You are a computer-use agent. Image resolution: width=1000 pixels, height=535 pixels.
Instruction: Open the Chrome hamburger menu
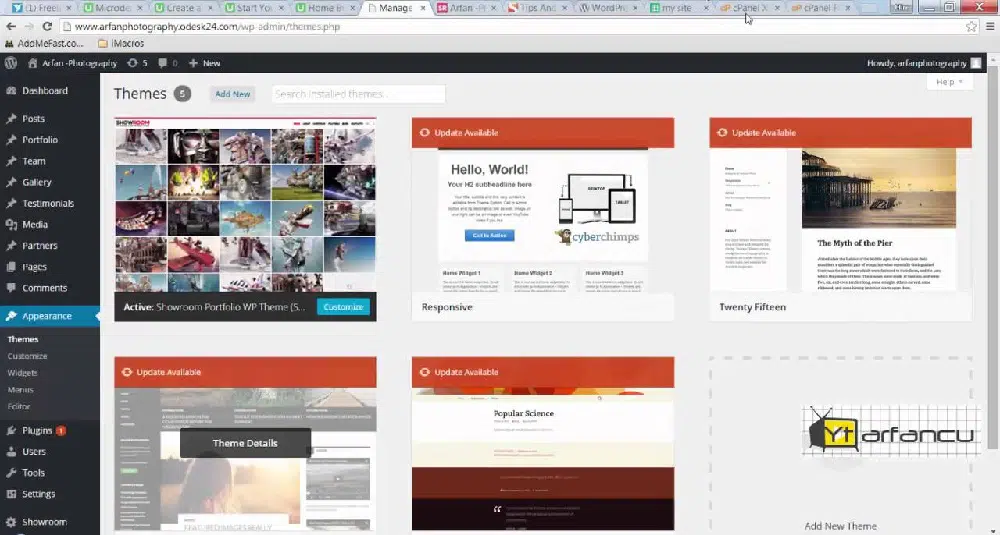click(988, 26)
